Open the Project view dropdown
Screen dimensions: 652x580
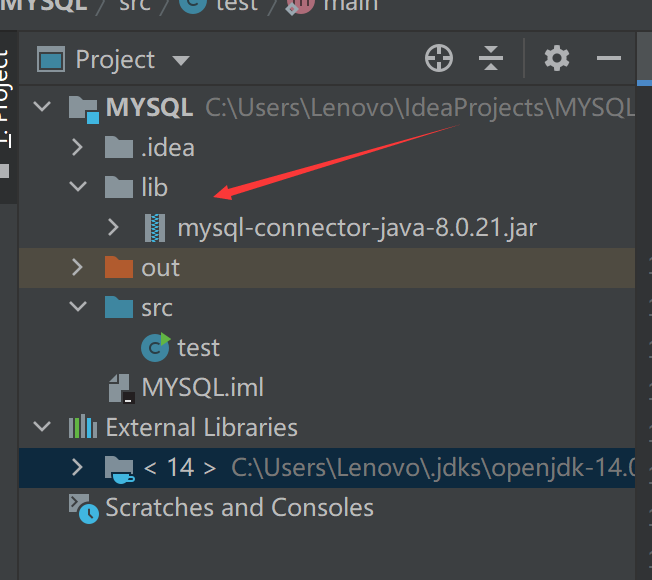click(181, 61)
